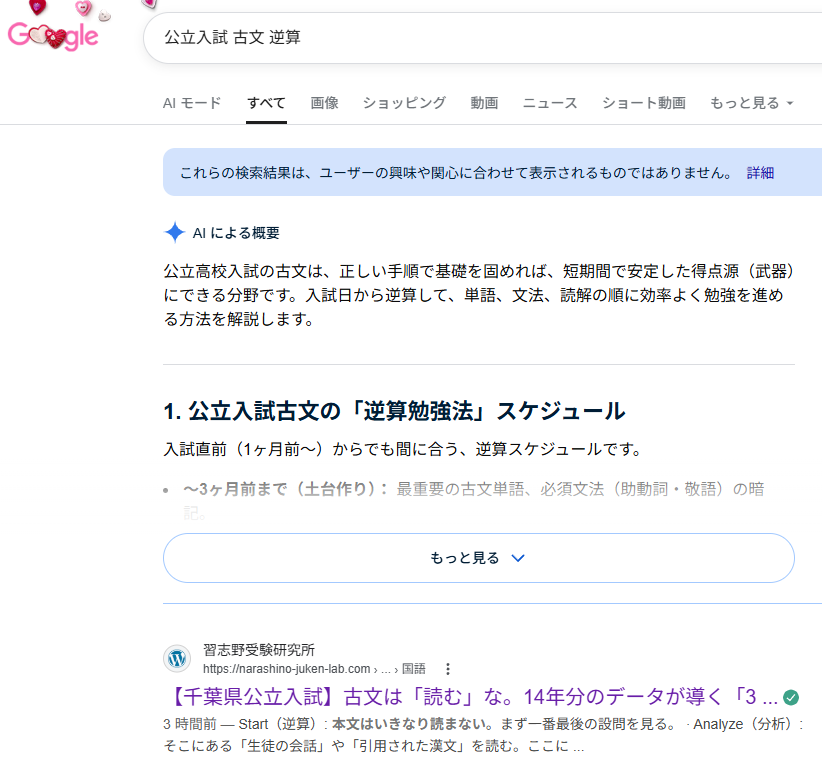
Task: Click the Google Valentine's doodle logo
Action: (x=54, y=37)
